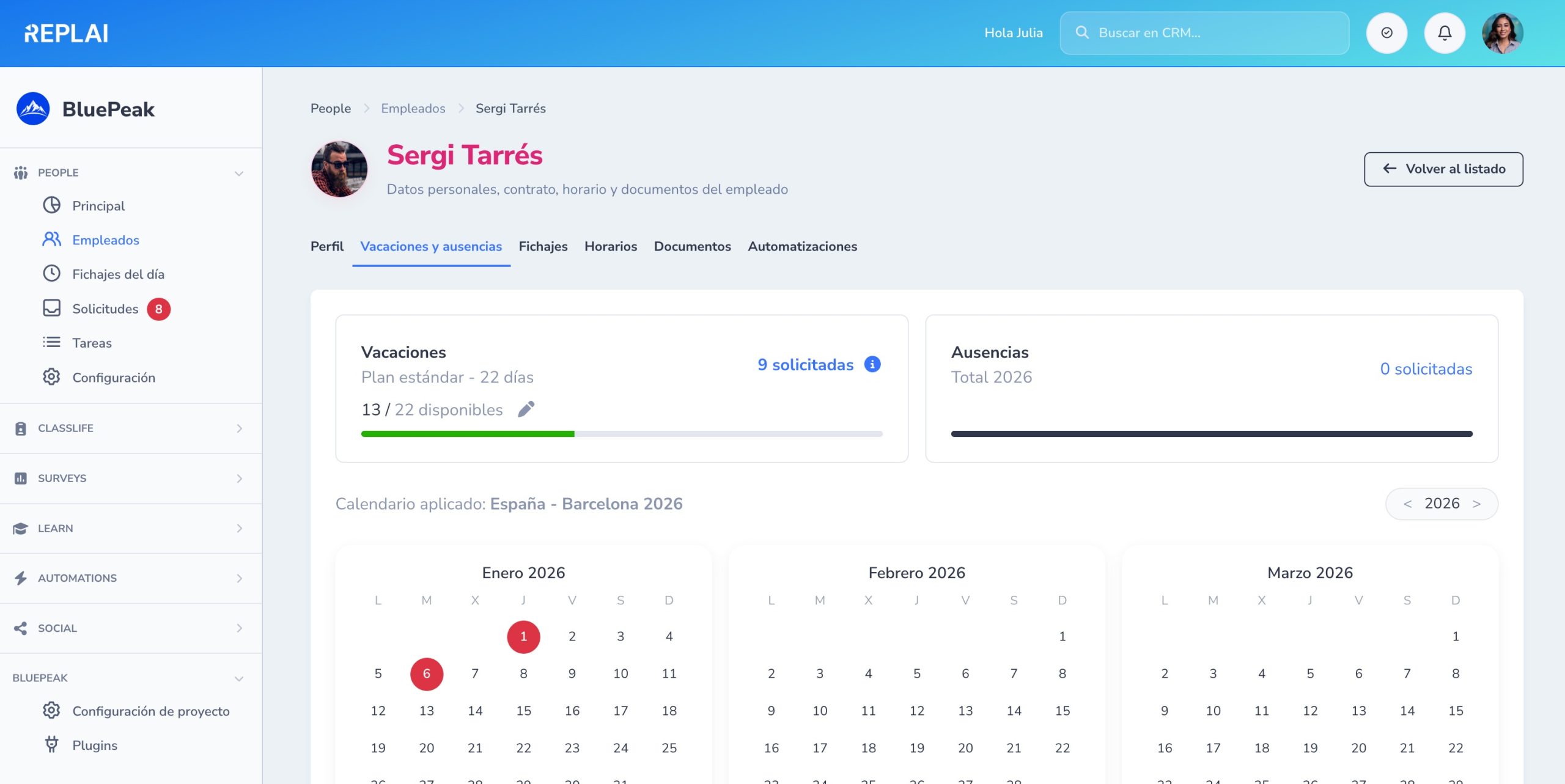Image resolution: width=1565 pixels, height=784 pixels.
Task: Click the Social share icon
Action: coord(21,628)
